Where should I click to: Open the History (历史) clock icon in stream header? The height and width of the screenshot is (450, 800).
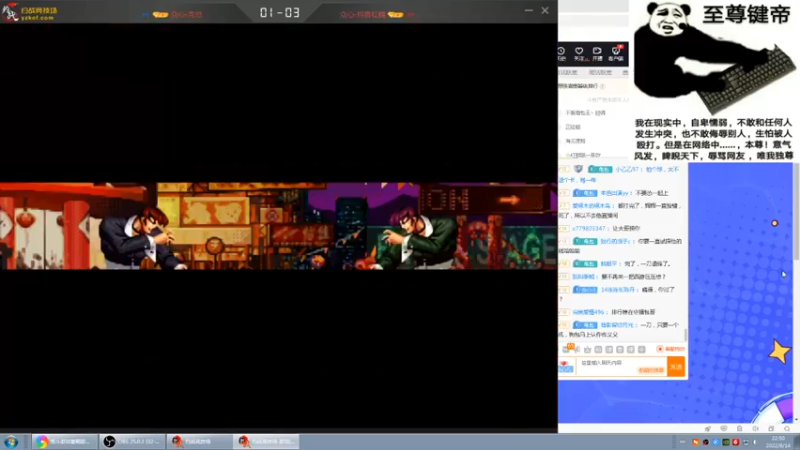click(x=561, y=54)
